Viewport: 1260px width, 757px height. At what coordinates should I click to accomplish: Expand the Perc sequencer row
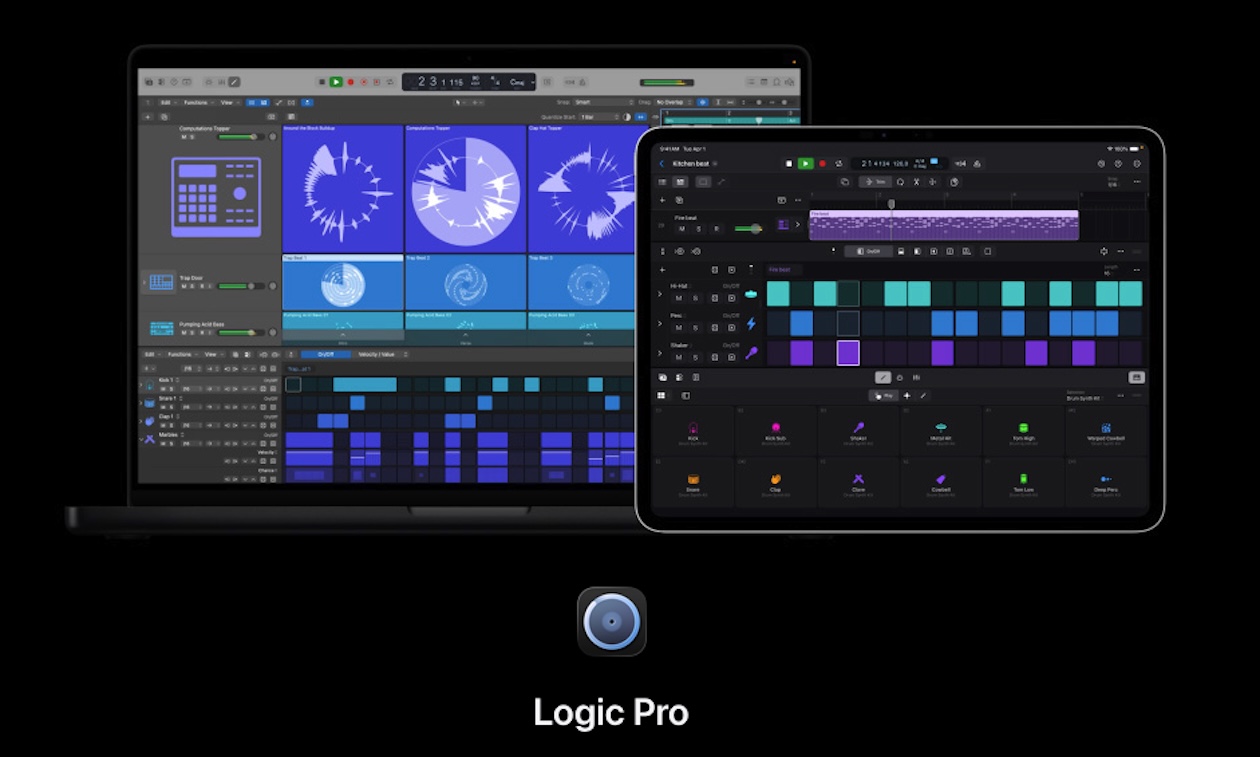pyautogui.click(x=660, y=323)
